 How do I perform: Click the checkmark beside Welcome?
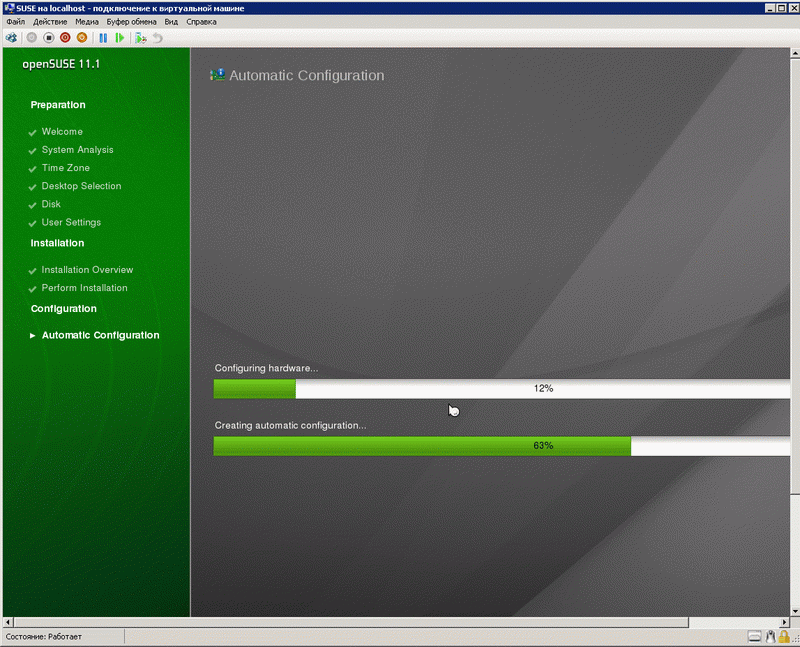click(32, 133)
